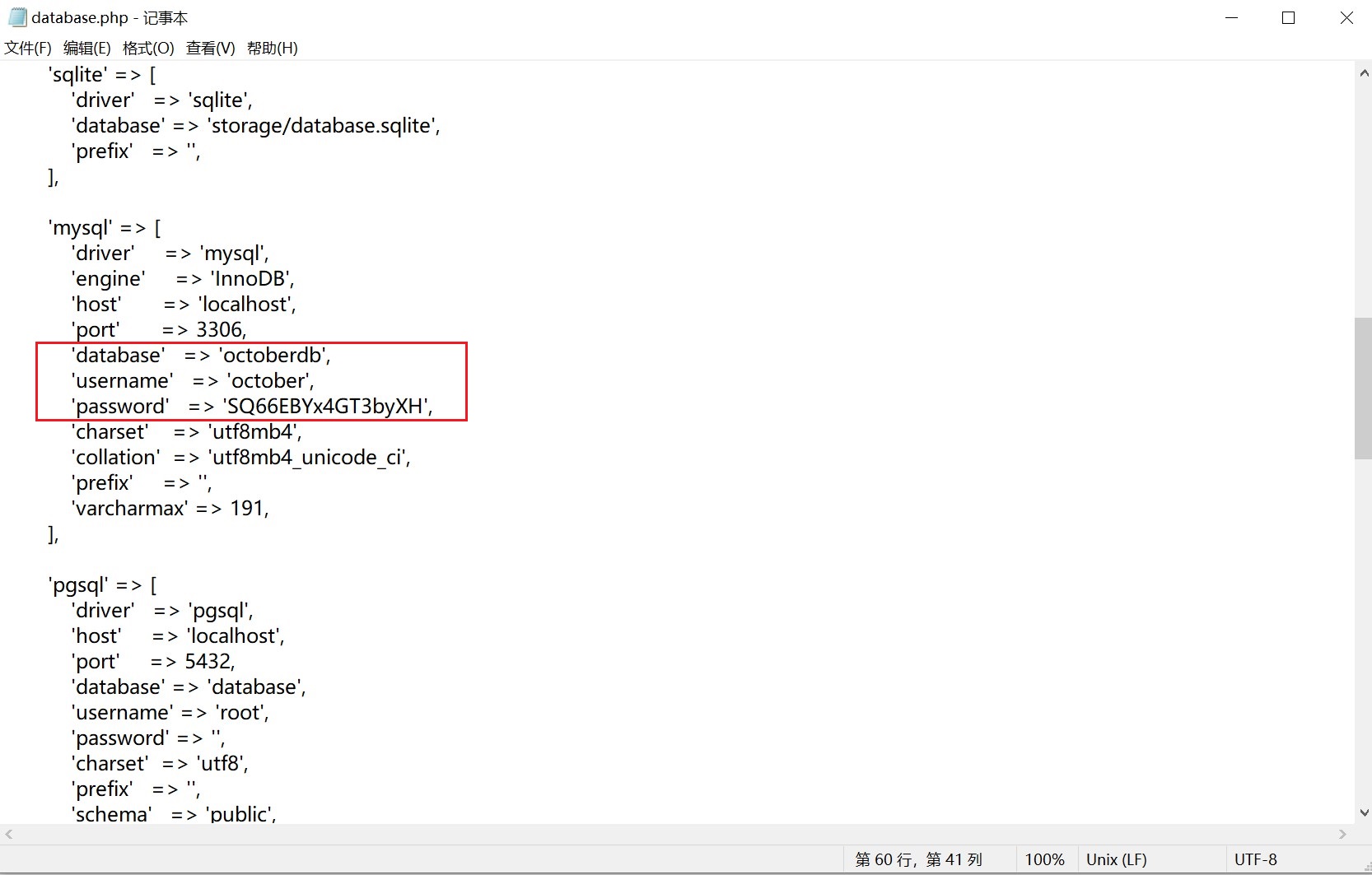Click the 'pgsql' => [ line
Viewport: 1372px width, 875px height.
[103, 584]
